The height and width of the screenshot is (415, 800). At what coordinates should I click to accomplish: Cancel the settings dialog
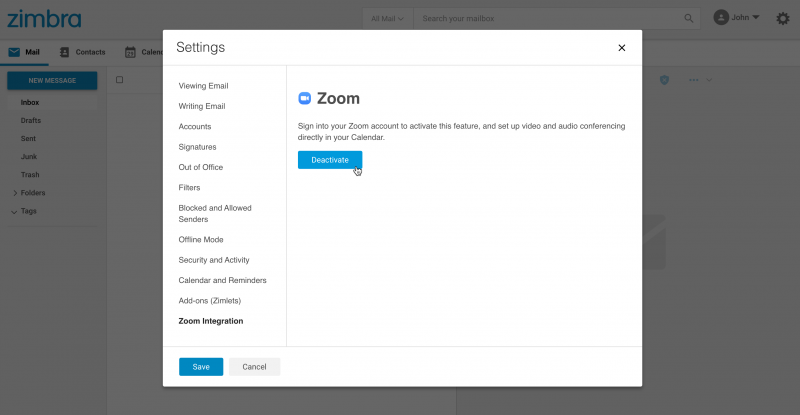coord(254,367)
